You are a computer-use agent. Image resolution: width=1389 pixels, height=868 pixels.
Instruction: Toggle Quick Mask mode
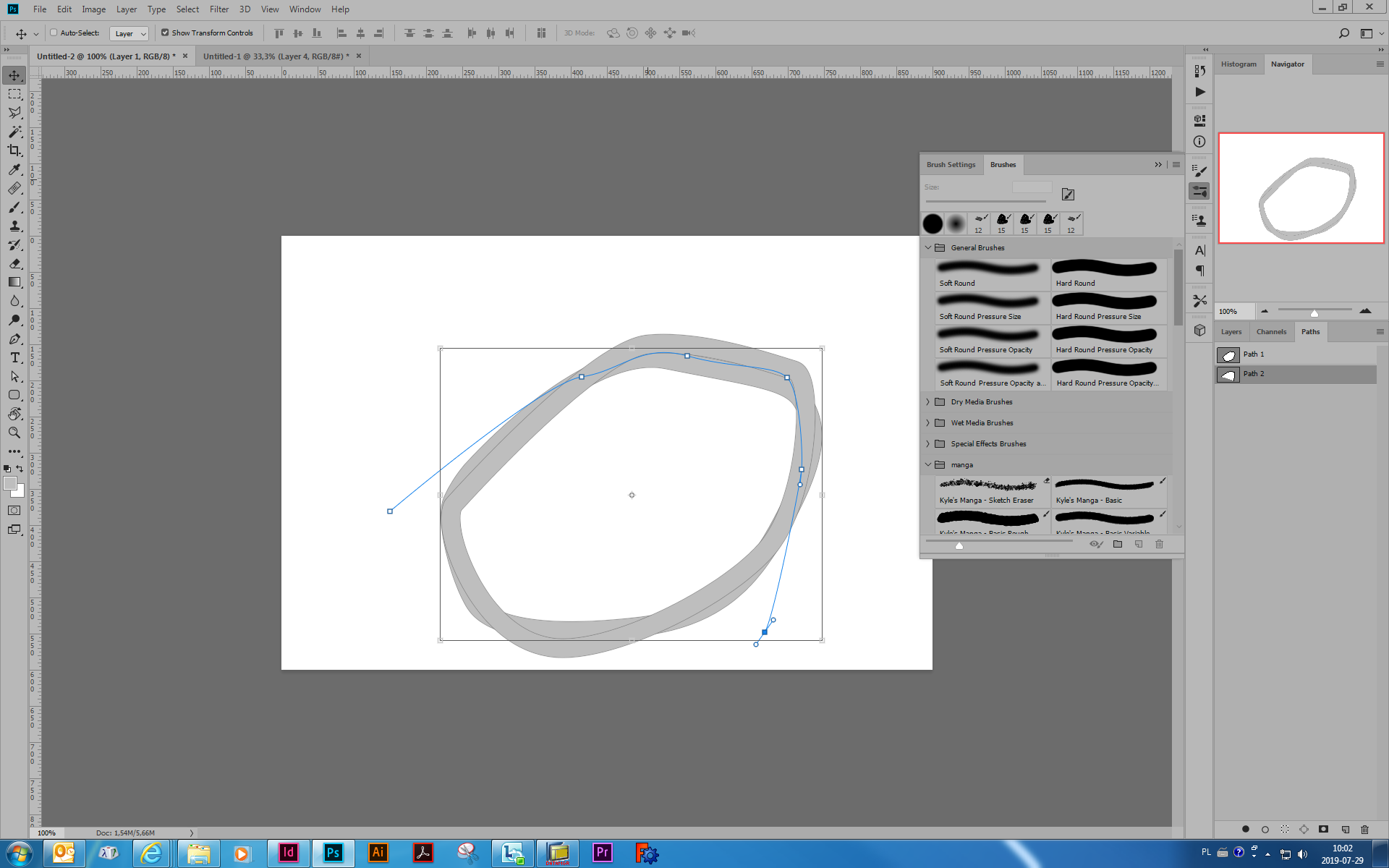click(x=14, y=510)
